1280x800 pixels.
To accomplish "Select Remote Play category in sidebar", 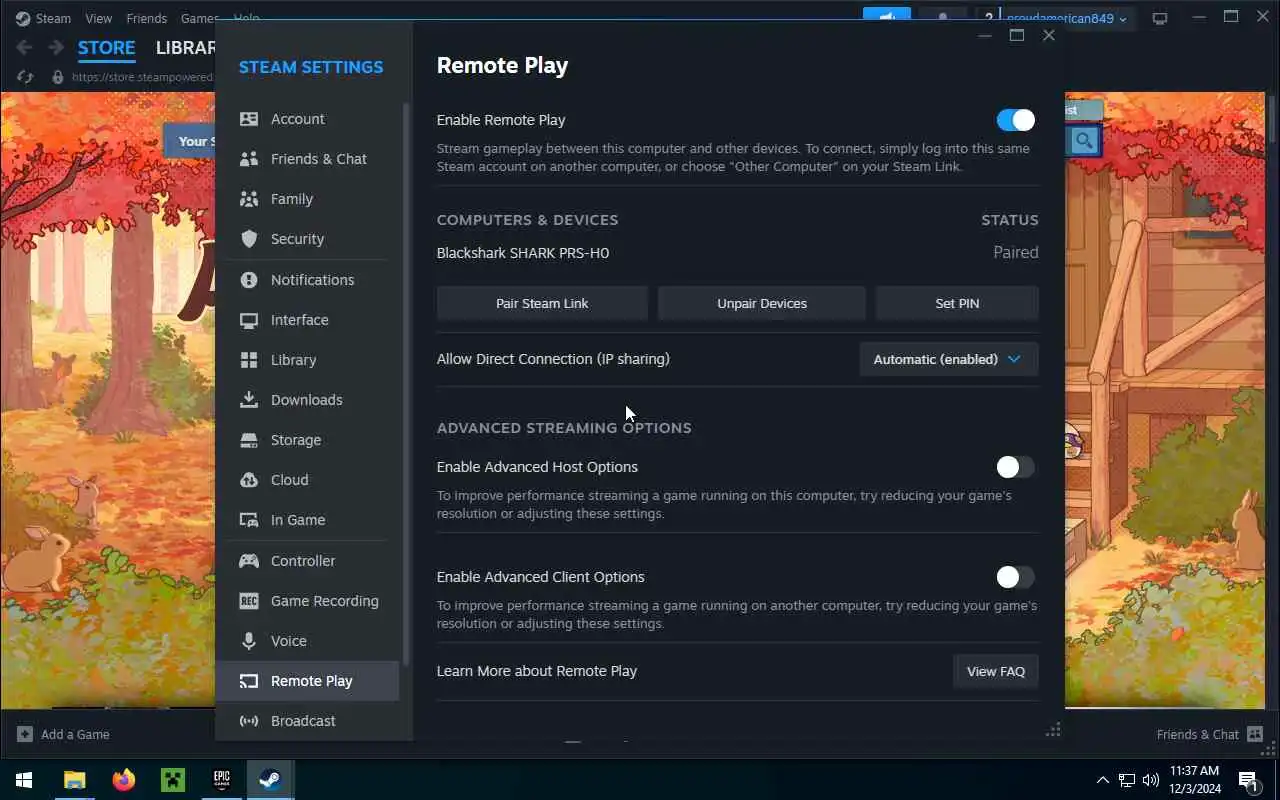I will 307,681.
